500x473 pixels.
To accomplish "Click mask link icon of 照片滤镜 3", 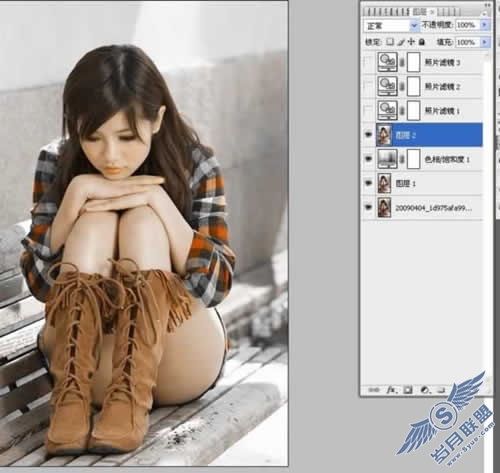I will (402, 62).
